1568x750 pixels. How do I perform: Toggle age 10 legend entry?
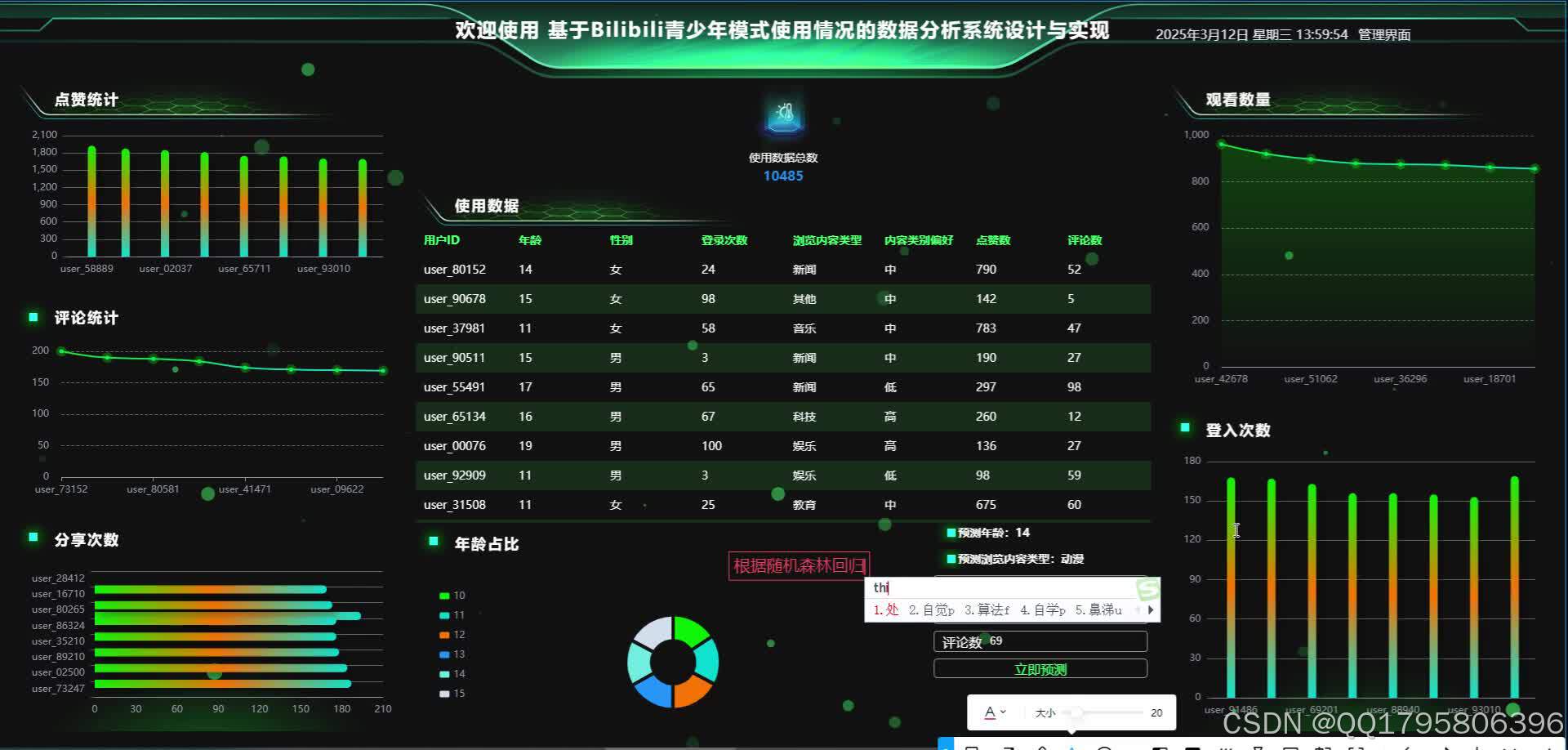coord(452,596)
